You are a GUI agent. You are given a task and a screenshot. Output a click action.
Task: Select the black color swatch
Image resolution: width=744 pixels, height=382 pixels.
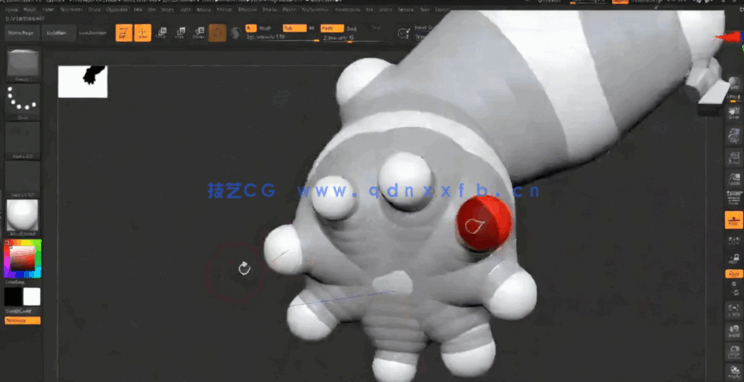pyautogui.click(x=13, y=297)
